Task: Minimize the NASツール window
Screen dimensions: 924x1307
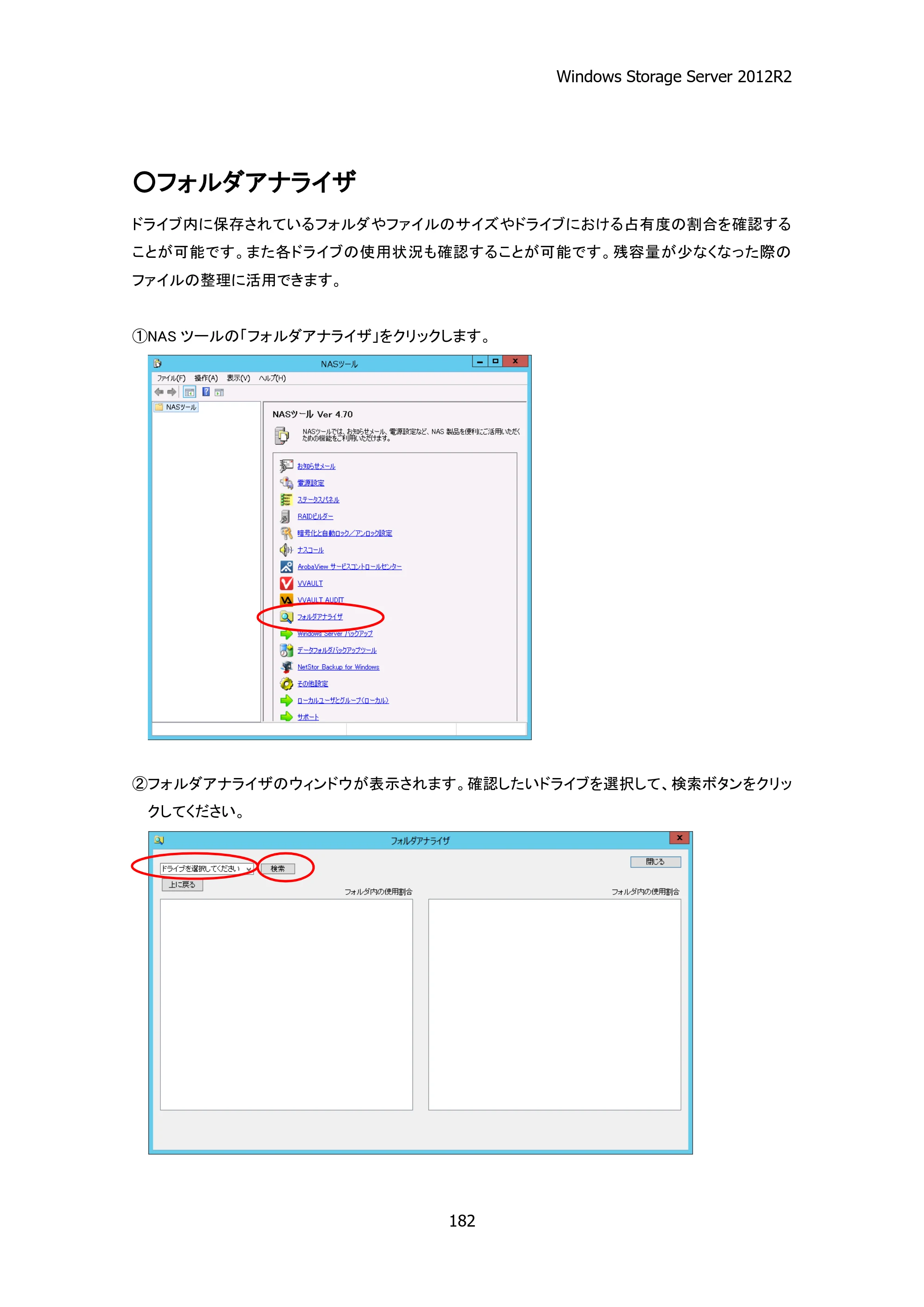Action: point(480,361)
